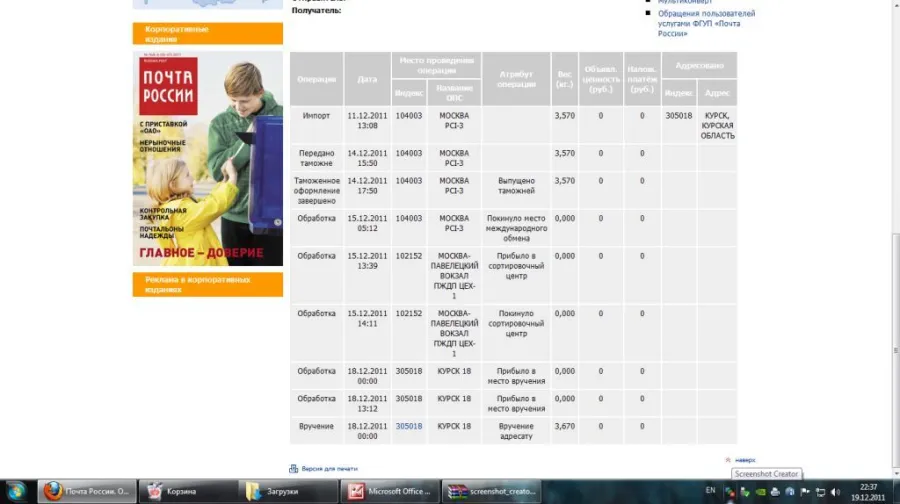Click the page scrollbar down arrow

[x=896, y=474]
